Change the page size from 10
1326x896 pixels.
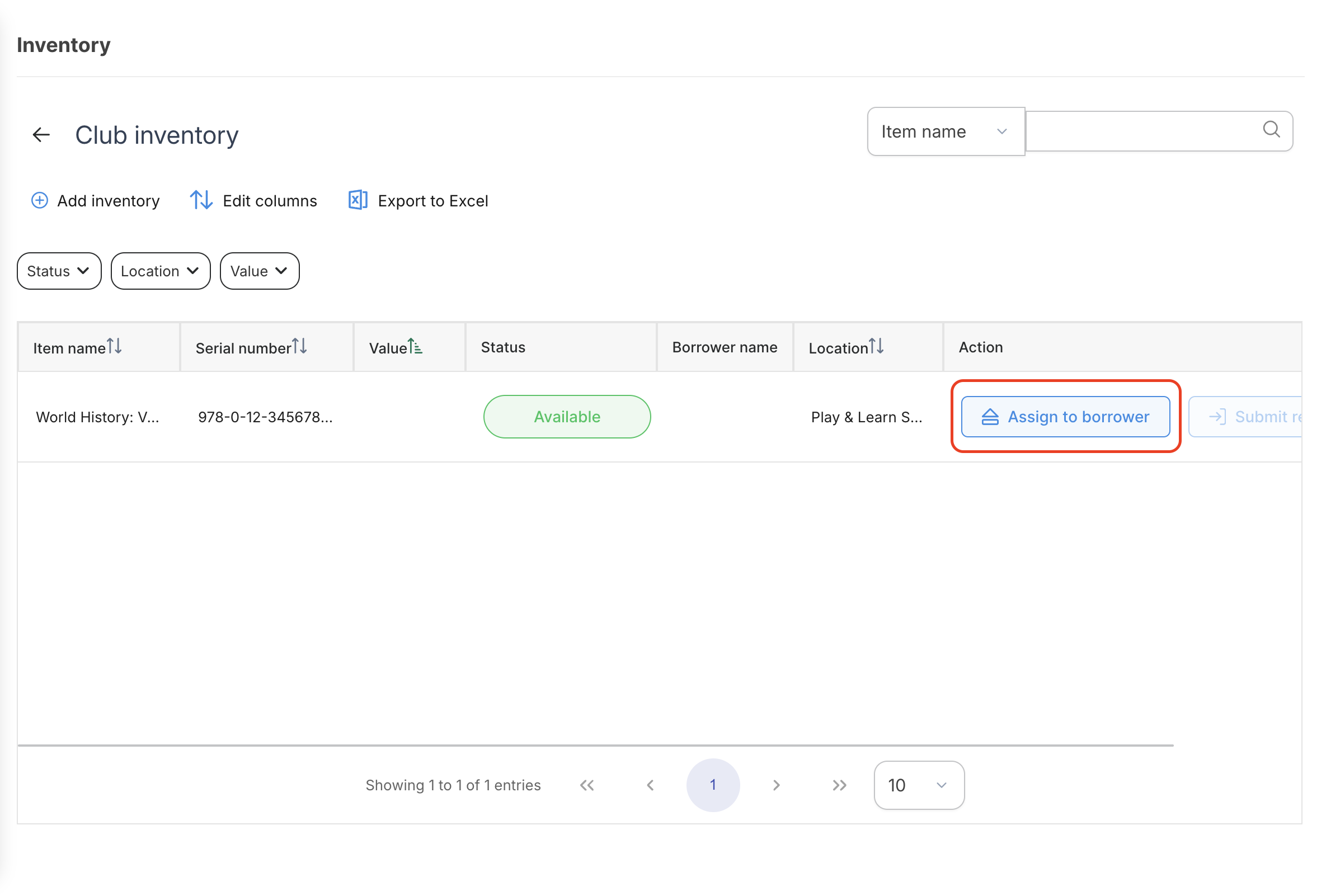919,785
